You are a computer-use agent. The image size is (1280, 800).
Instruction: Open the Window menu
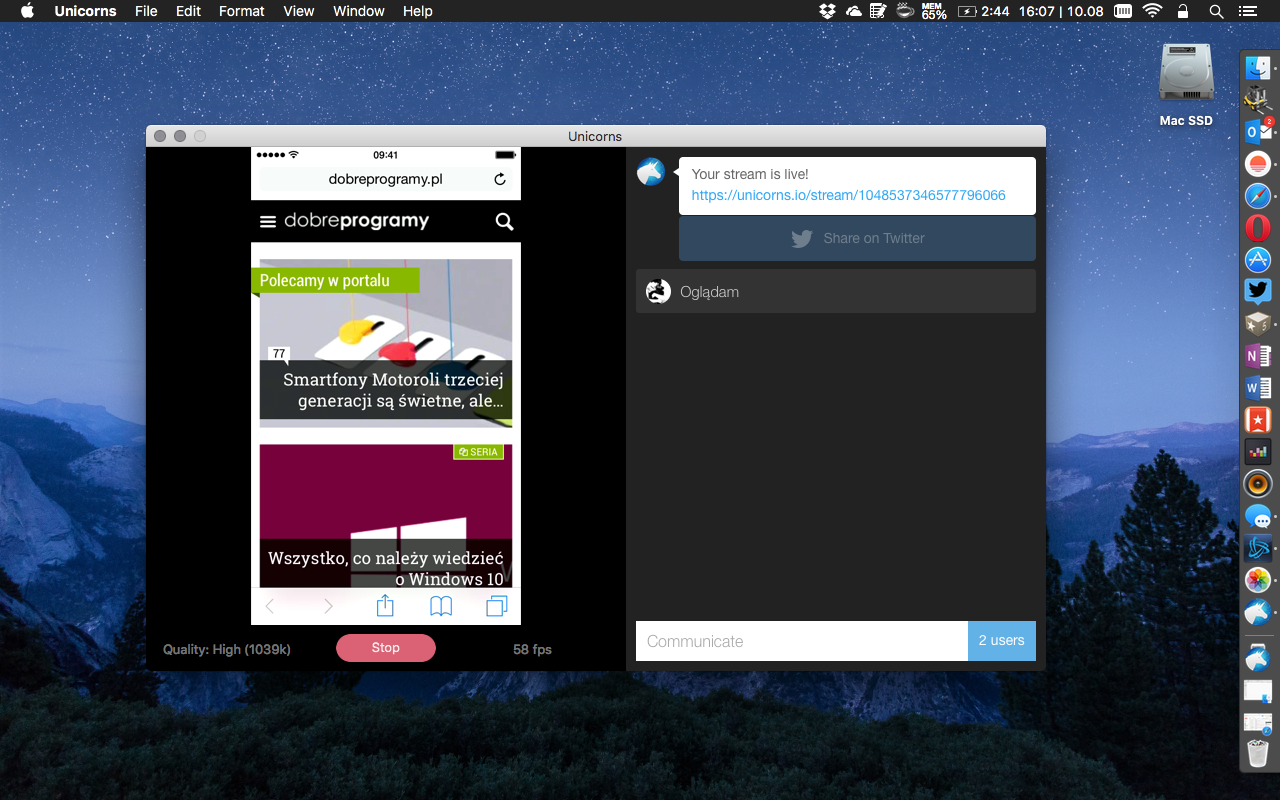click(x=359, y=11)
